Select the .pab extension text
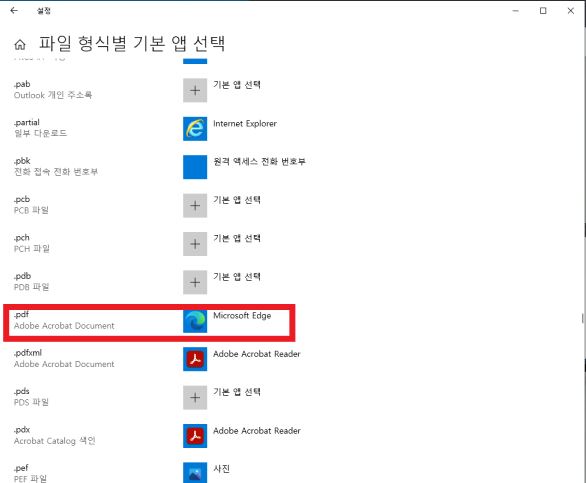Image resolution: width=586 pixels, height=483 pixels. click(x=22, y=84)
